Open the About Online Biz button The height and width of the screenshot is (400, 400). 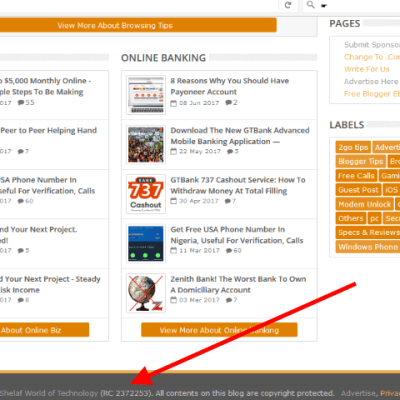point(44,330)
